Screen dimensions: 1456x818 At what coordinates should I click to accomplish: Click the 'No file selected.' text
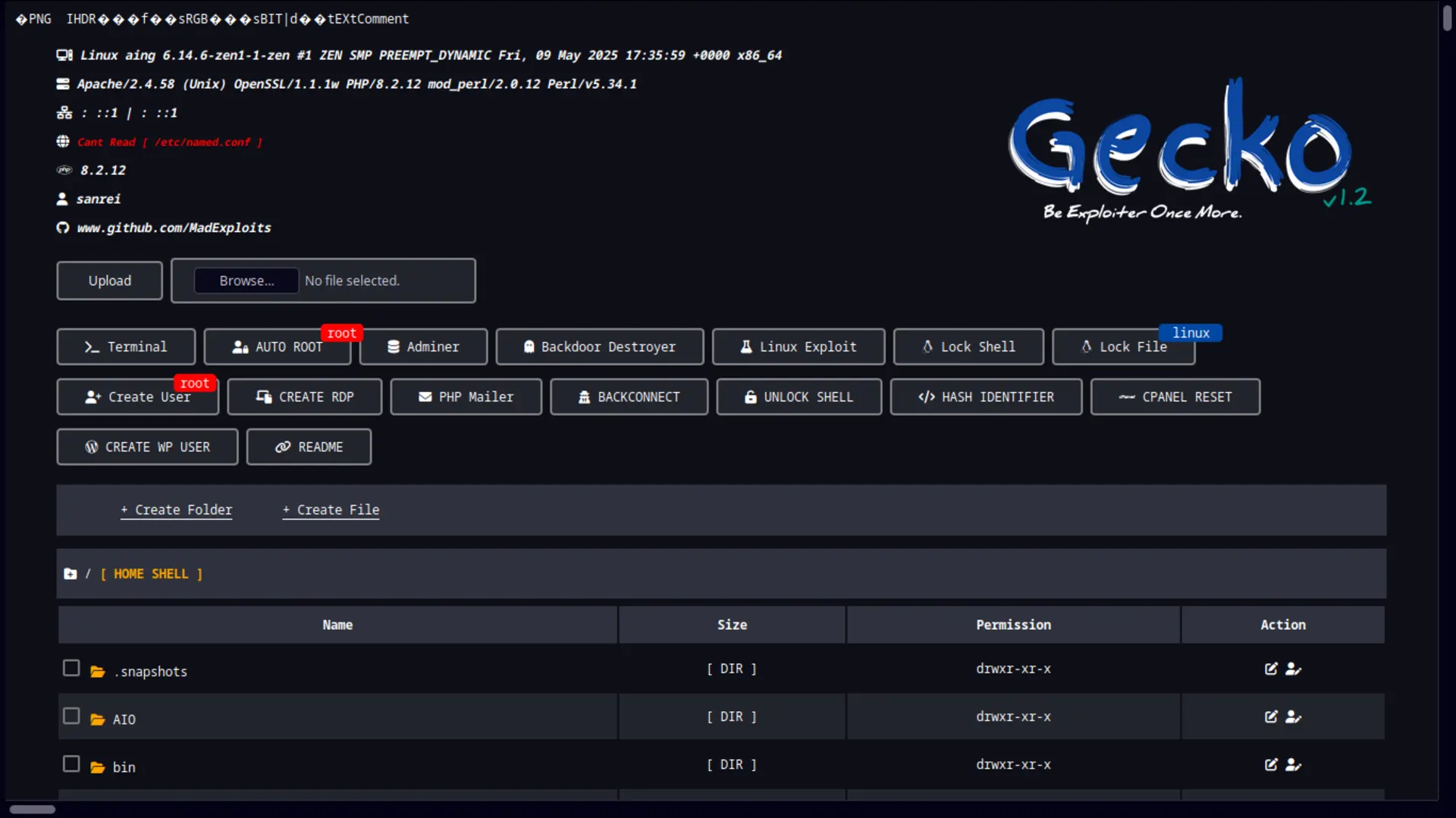[x=352, y=281]
